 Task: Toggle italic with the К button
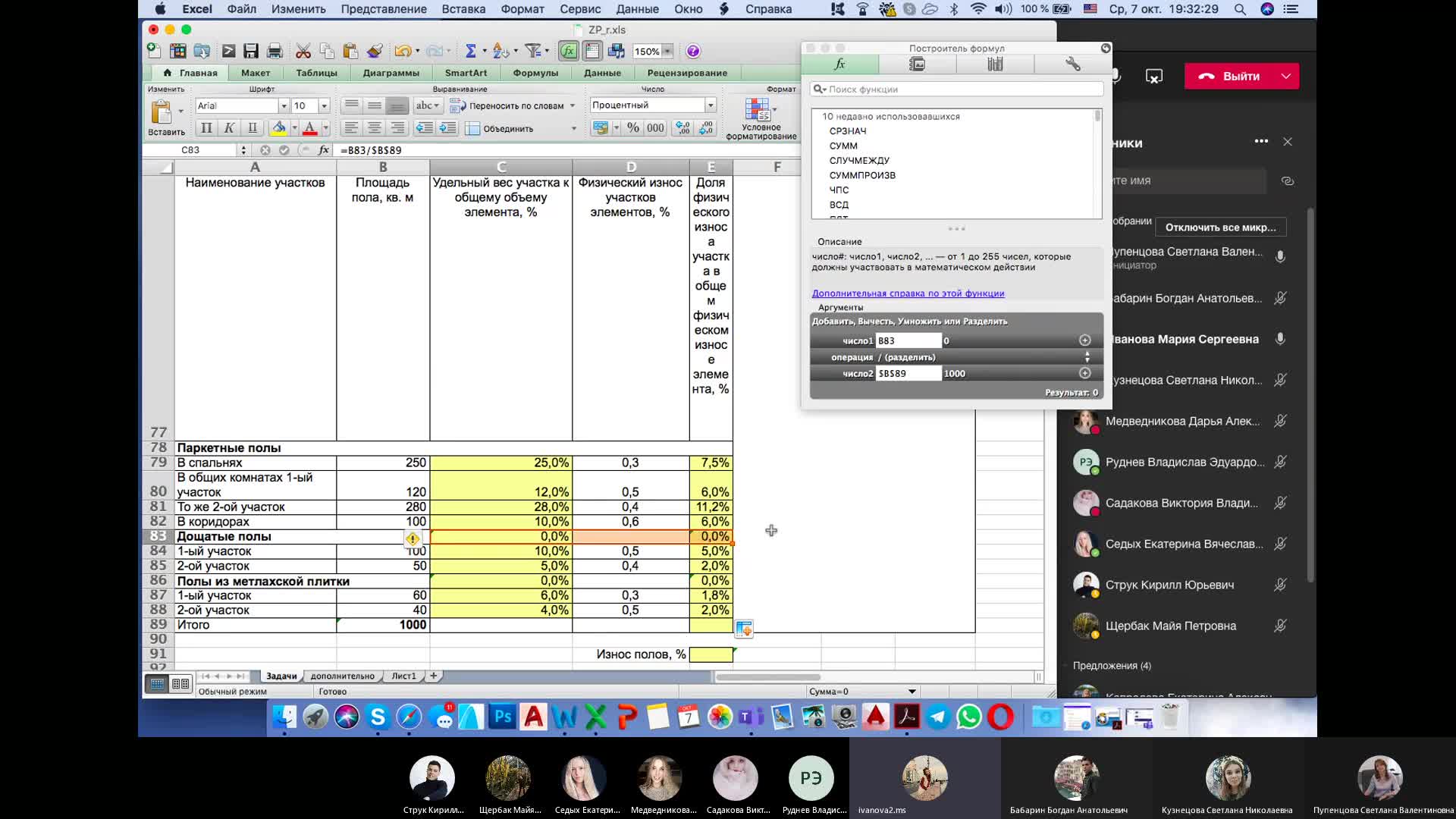(x=229, y=128)
